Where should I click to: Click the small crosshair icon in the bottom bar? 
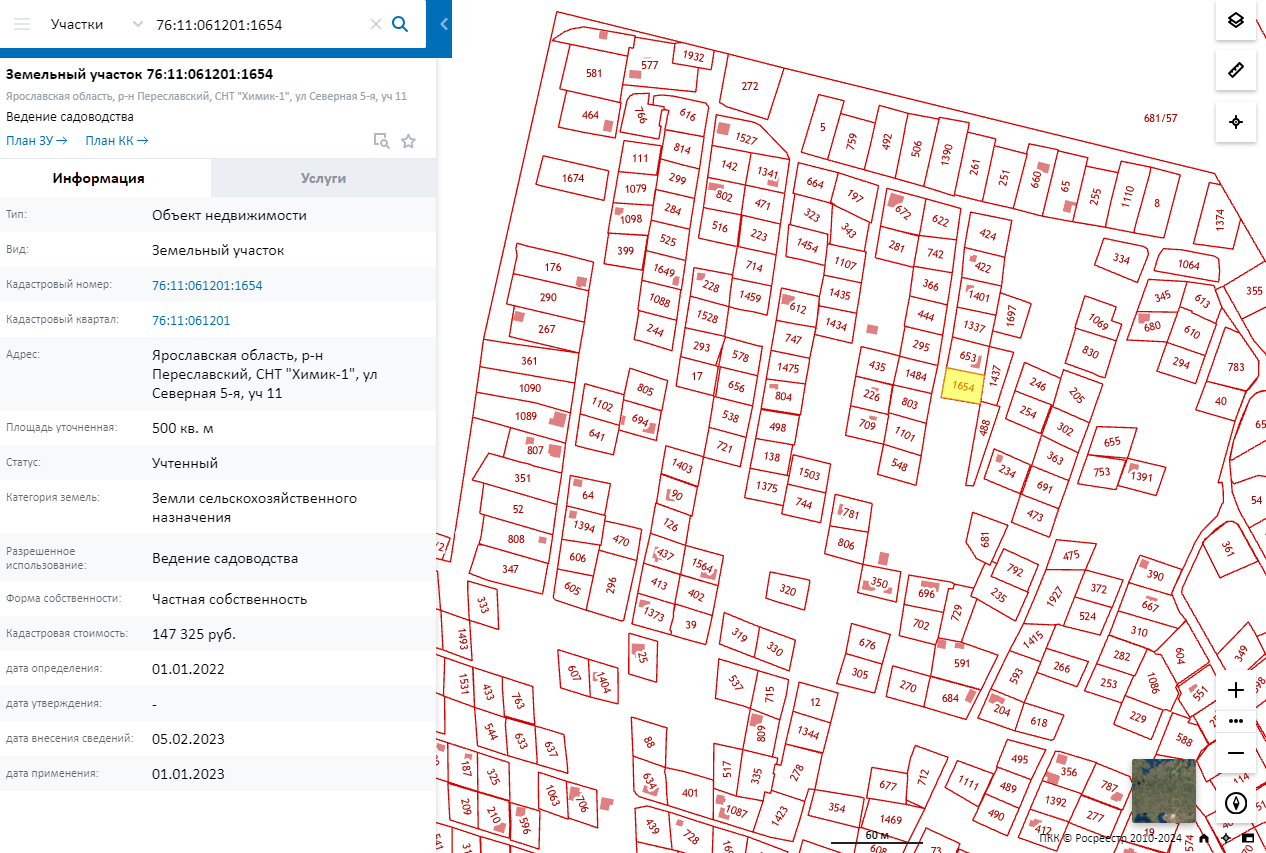point(1226,838)
